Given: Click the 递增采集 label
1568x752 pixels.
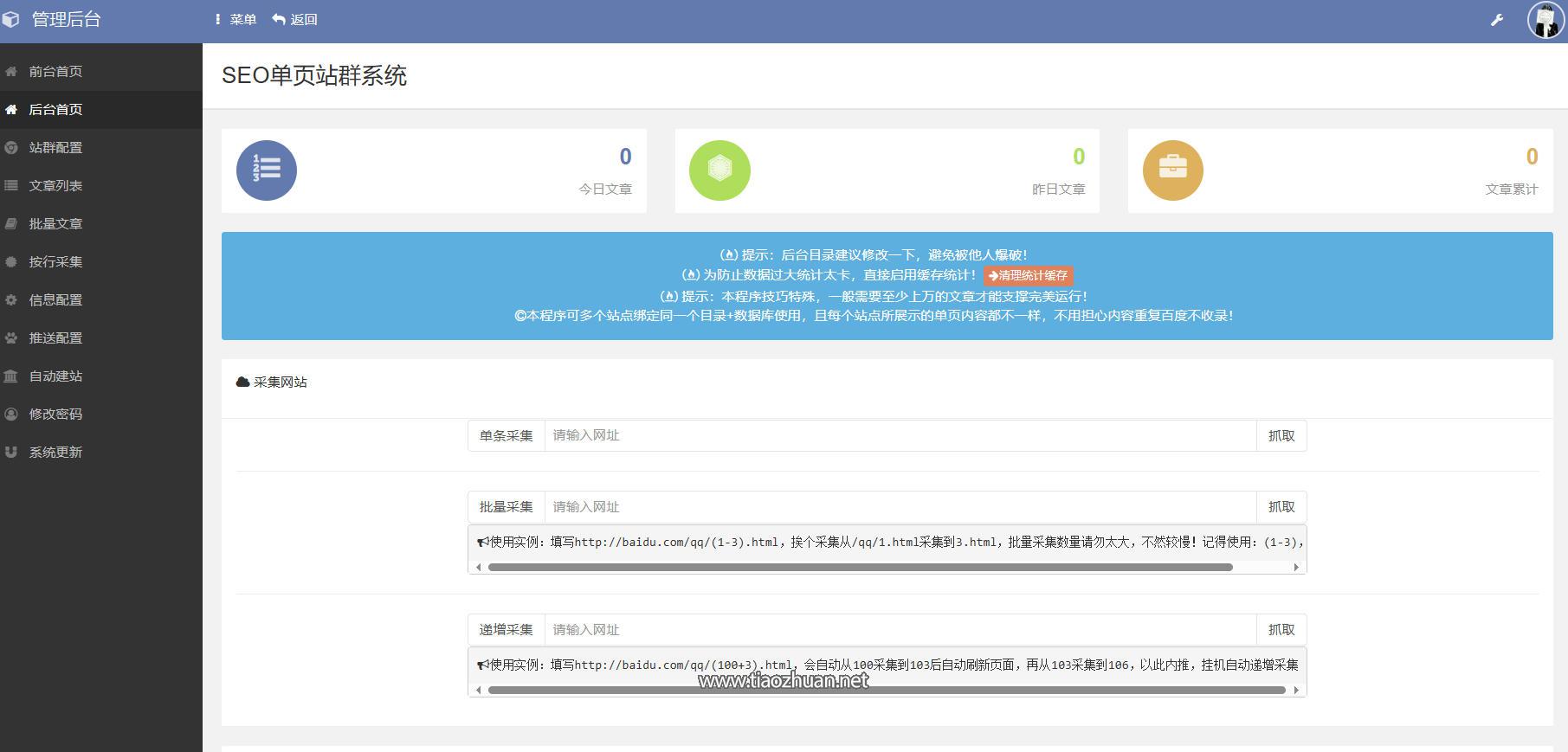Looking at the screenshot, I should pyautogui.click(x=507, y=629).
